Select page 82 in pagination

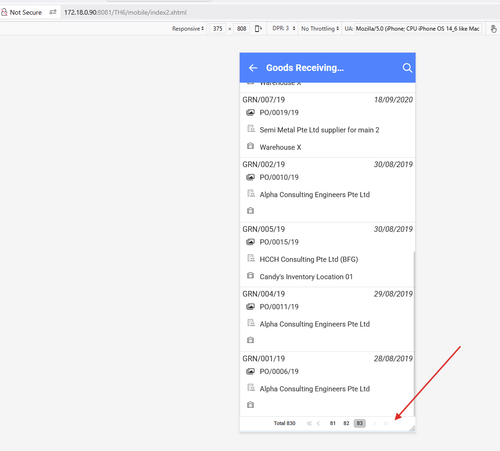tap(346, 423)
